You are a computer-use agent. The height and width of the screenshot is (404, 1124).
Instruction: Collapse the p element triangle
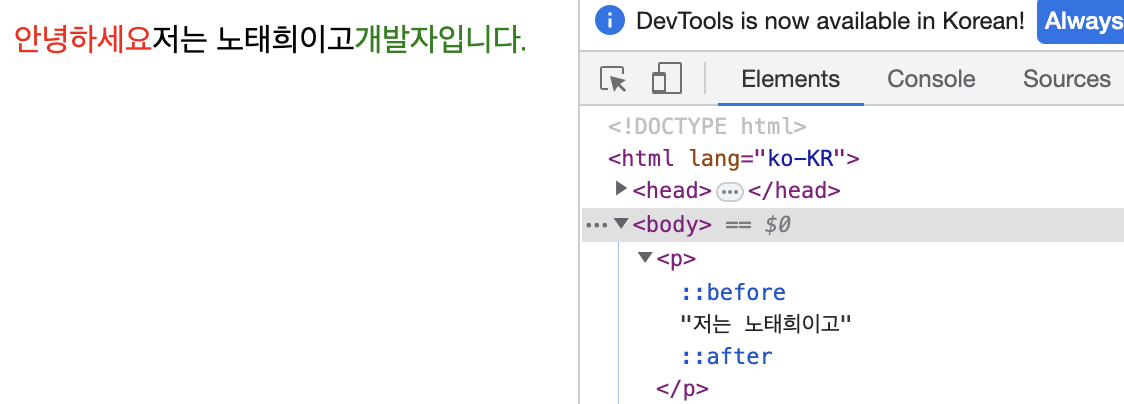[x=645, y=257]
